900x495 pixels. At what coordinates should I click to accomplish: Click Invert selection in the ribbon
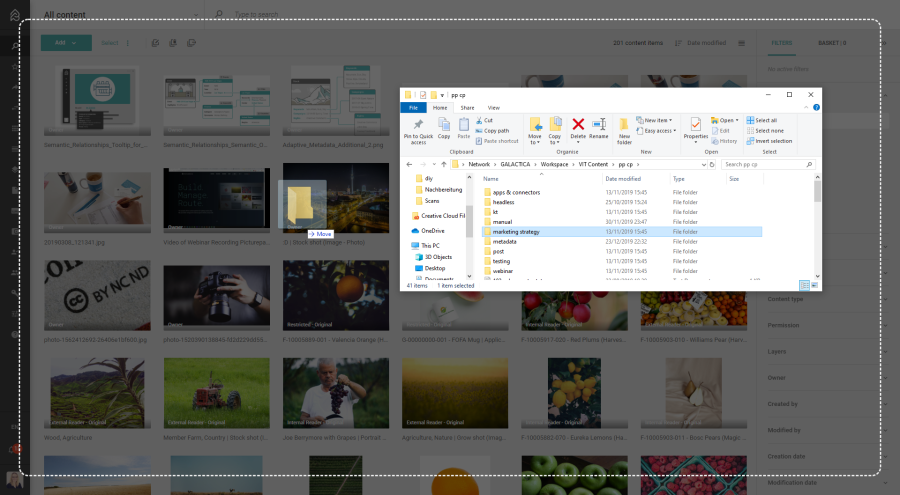tap(769, 141)
